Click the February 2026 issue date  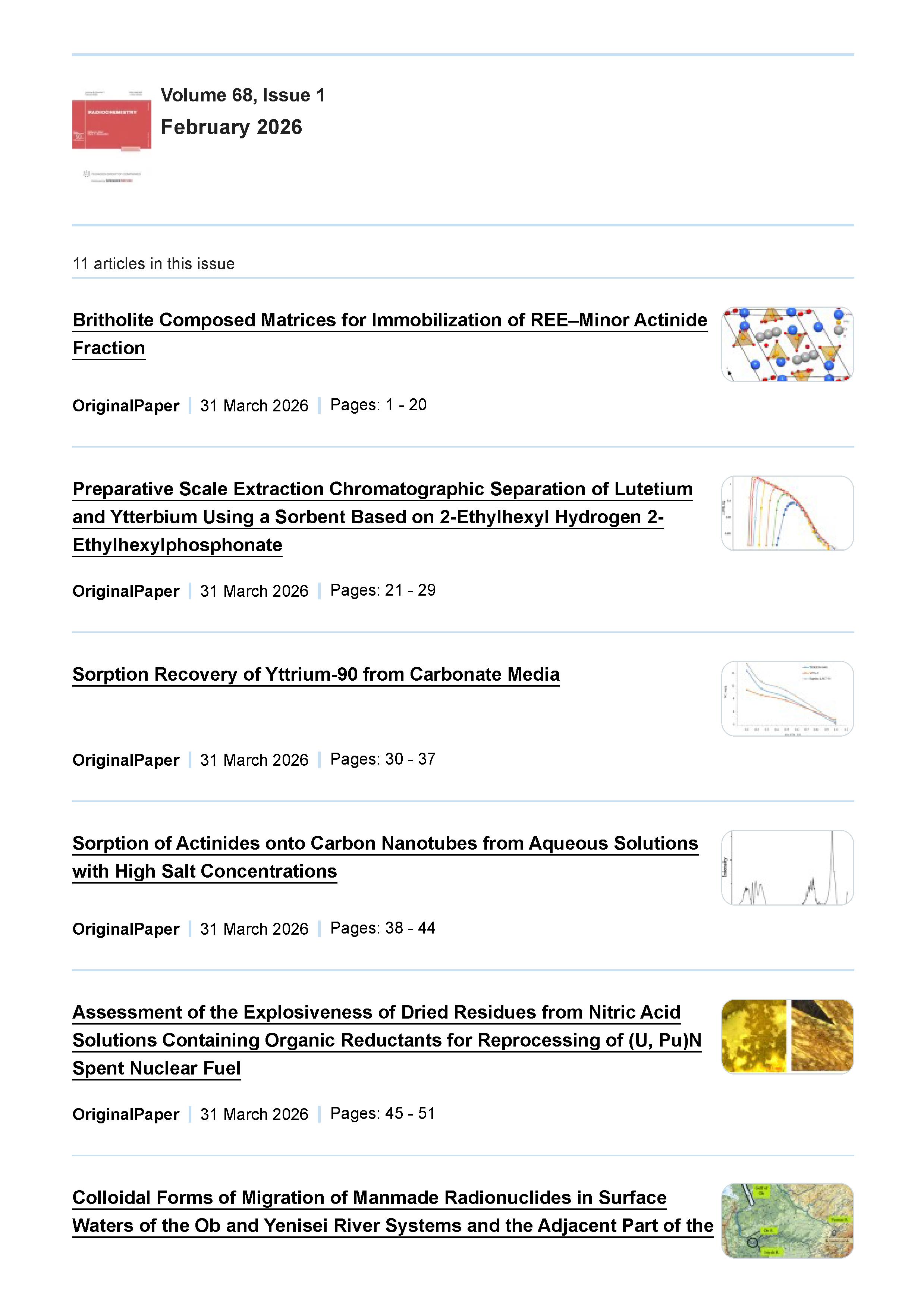(231, 127)
